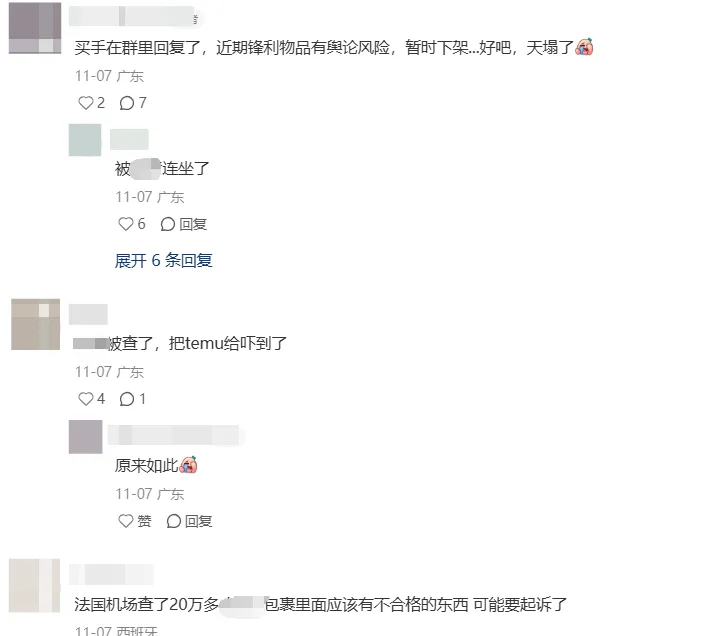
Task: Open avatar of the 连坐了 replier
Action: pos(85,140)
